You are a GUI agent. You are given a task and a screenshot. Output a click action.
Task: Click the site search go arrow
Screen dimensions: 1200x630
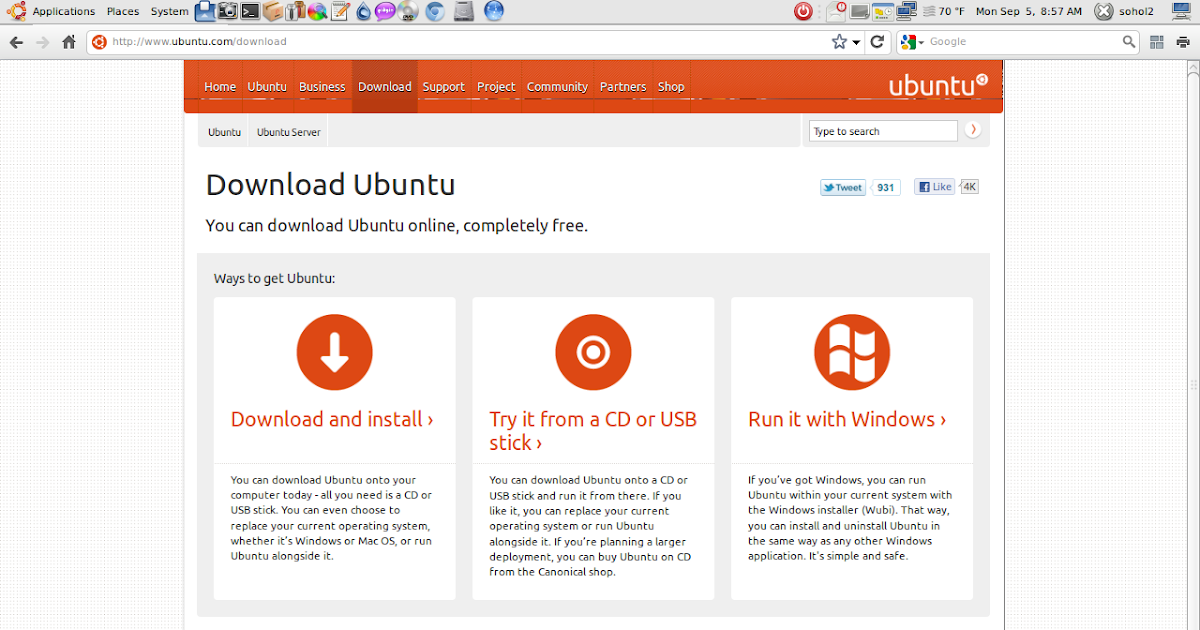click(x=972, y=130)
